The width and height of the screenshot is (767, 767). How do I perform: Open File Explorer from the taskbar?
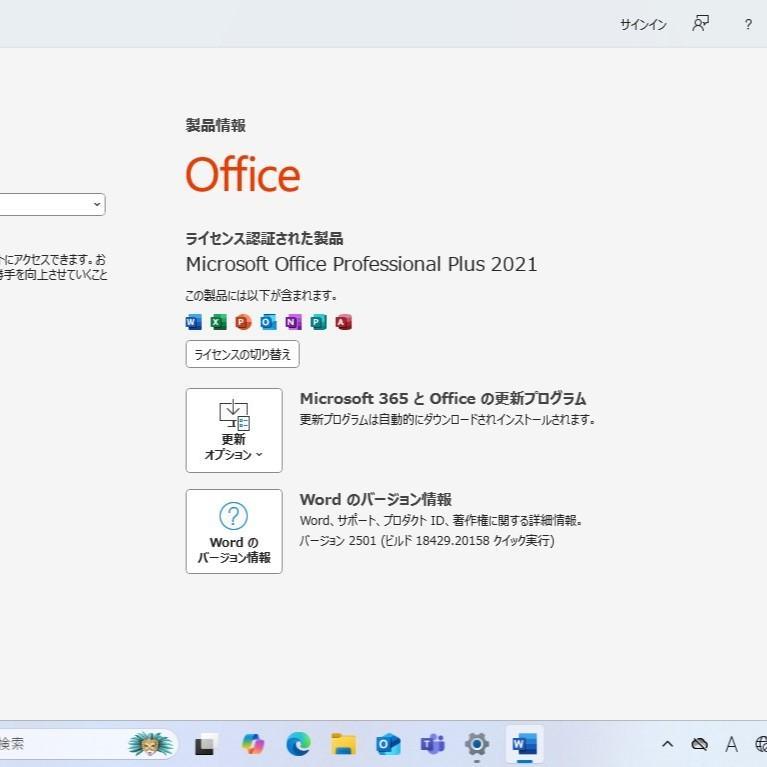343,744
